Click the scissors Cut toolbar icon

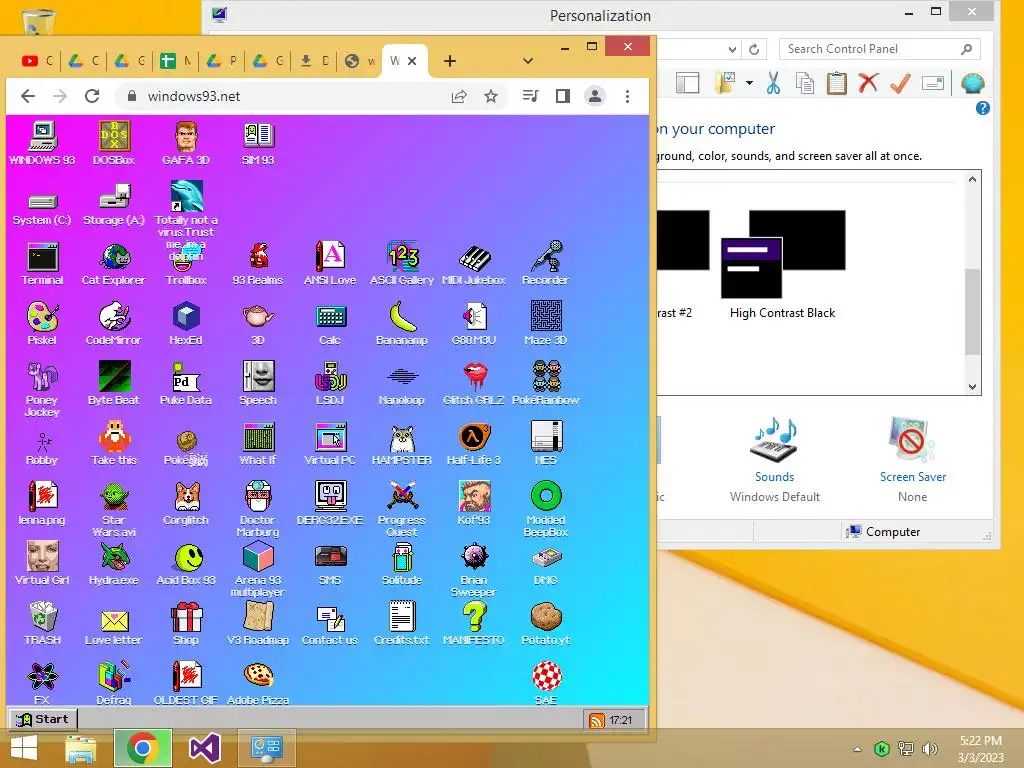(x=773, y=84)
